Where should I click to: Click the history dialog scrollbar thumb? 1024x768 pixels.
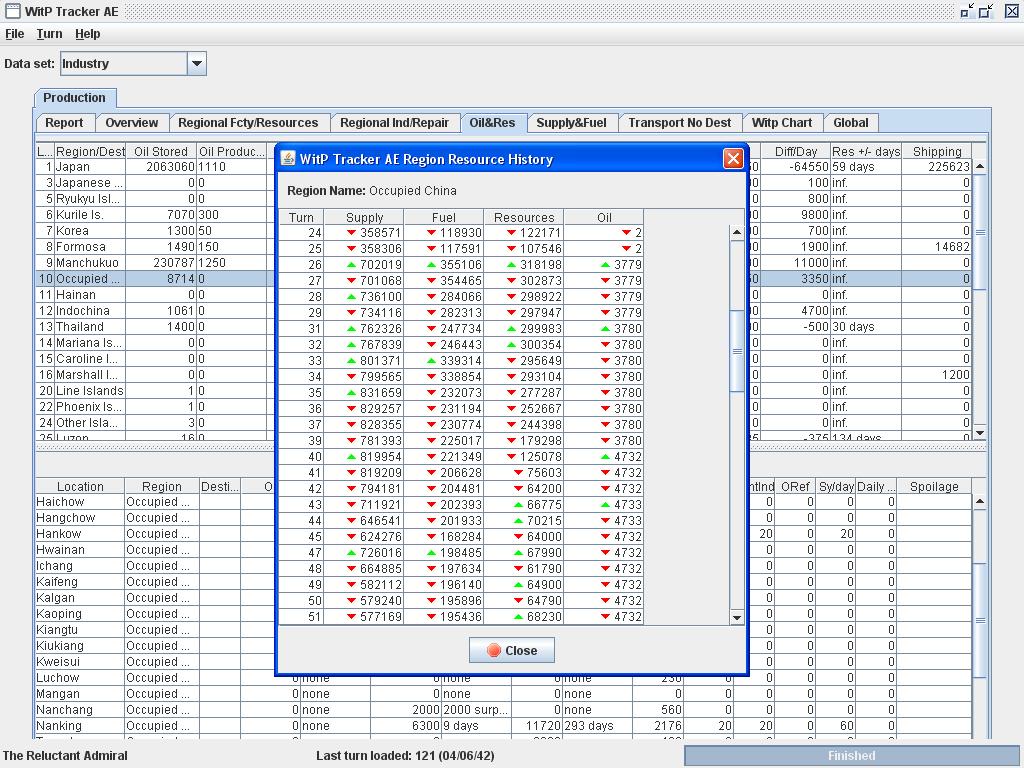tap(737, 351)
